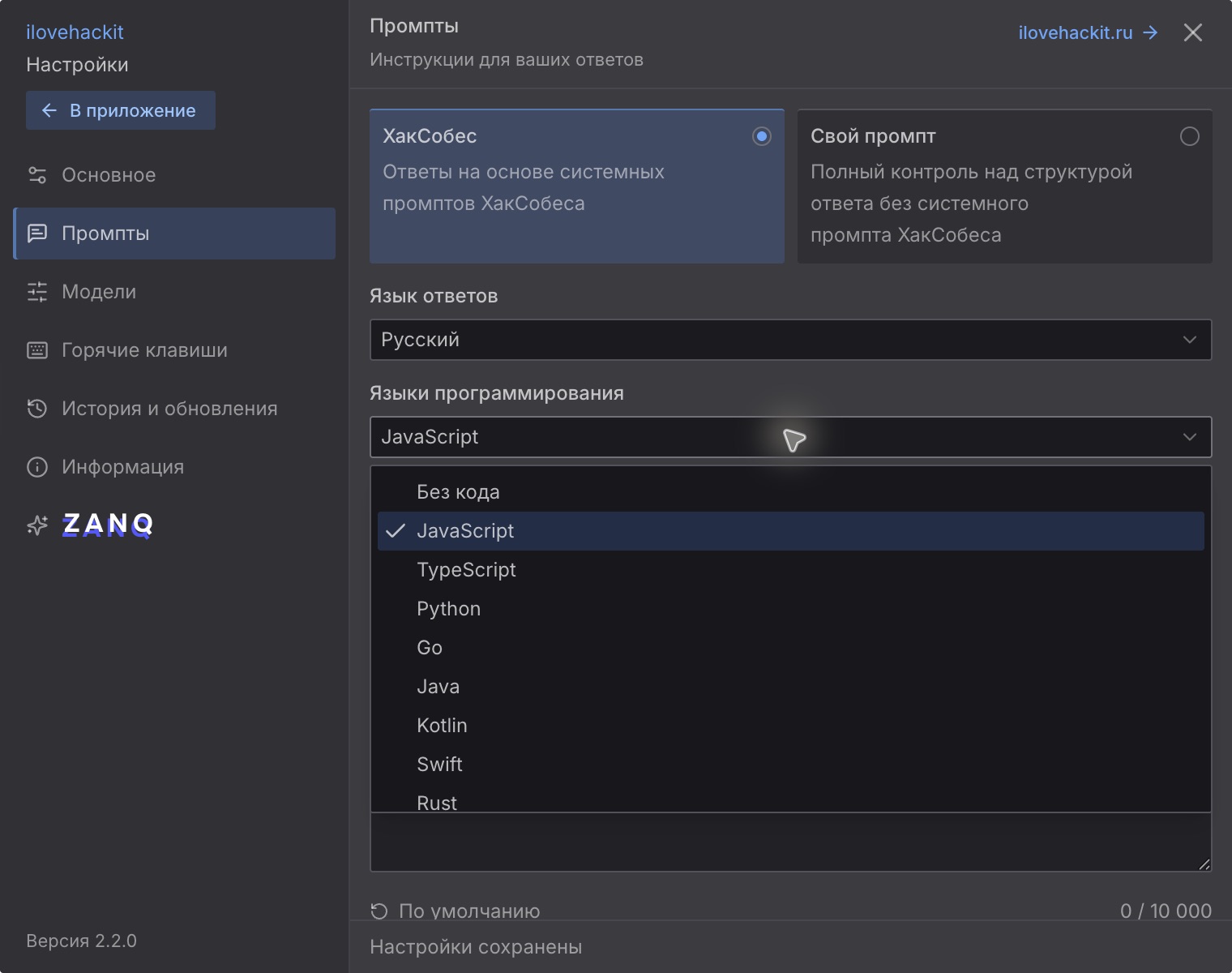Go back with В приложение button
Image resolution: width=1232 pixels, height=973 pixels.
[121, 110]
